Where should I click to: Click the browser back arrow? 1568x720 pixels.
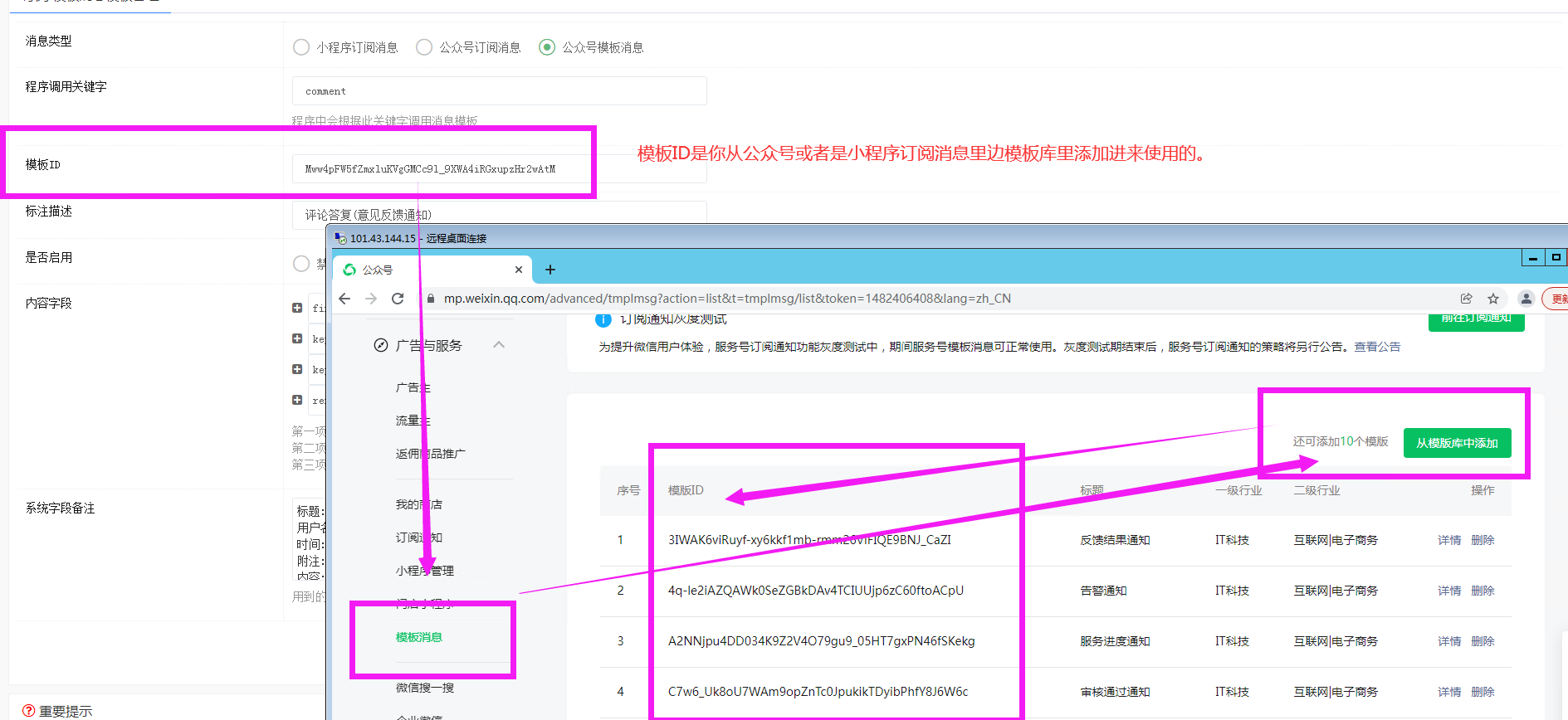click(x=344, y=299)
